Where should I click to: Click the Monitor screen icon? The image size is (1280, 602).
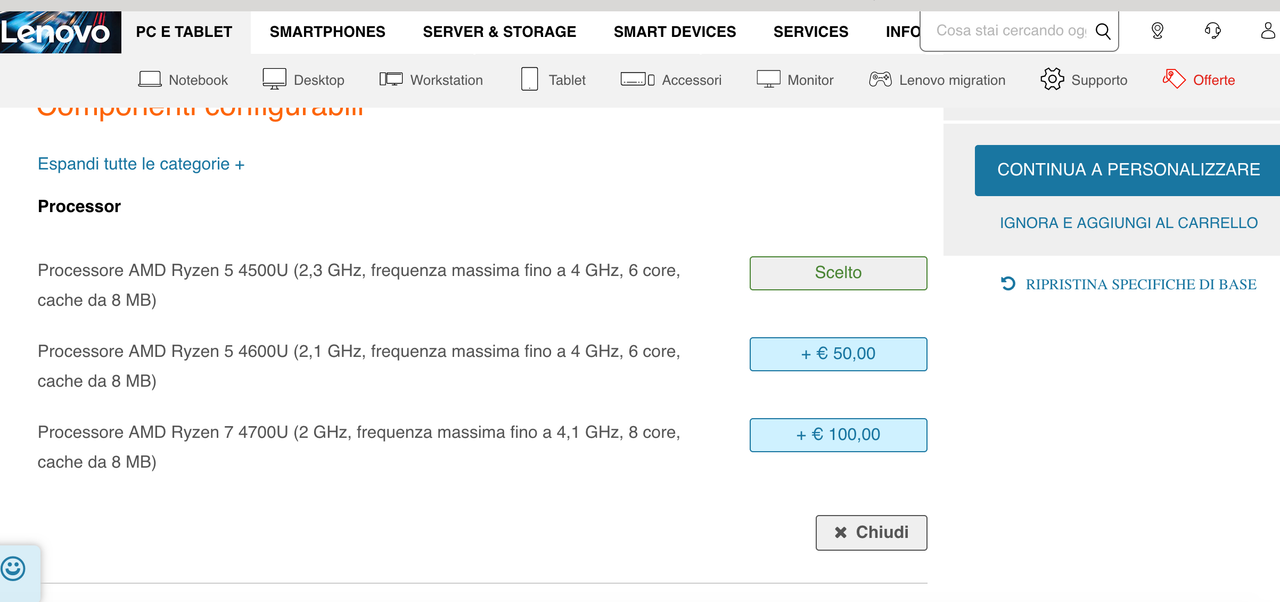[x=768, y=79]
